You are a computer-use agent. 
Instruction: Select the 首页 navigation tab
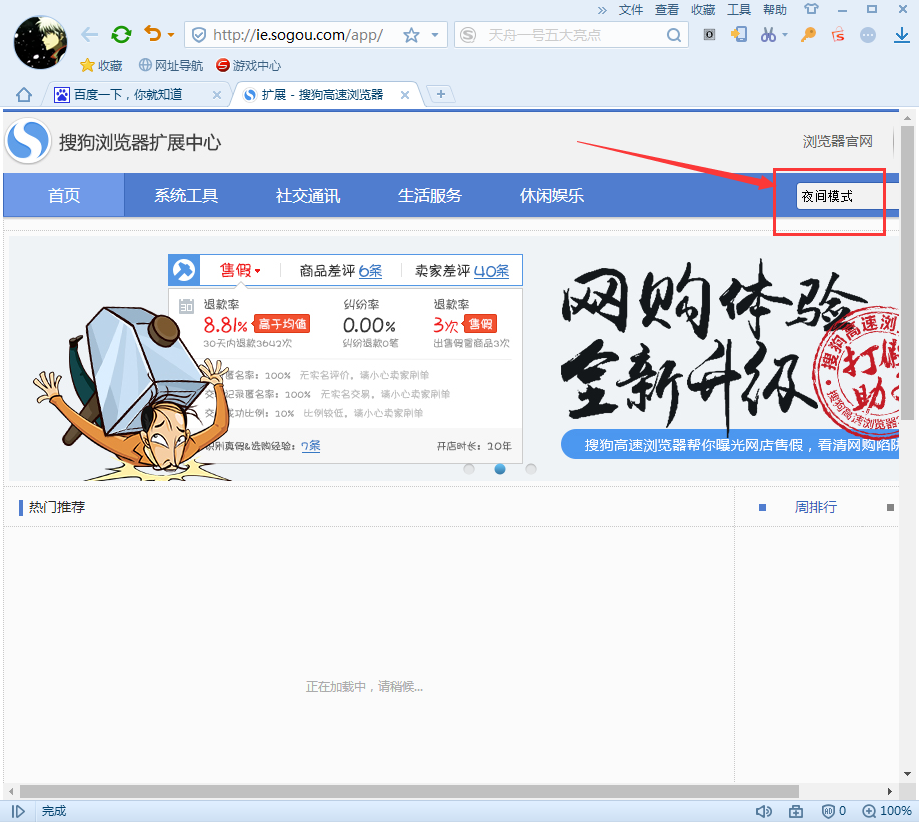64,195
